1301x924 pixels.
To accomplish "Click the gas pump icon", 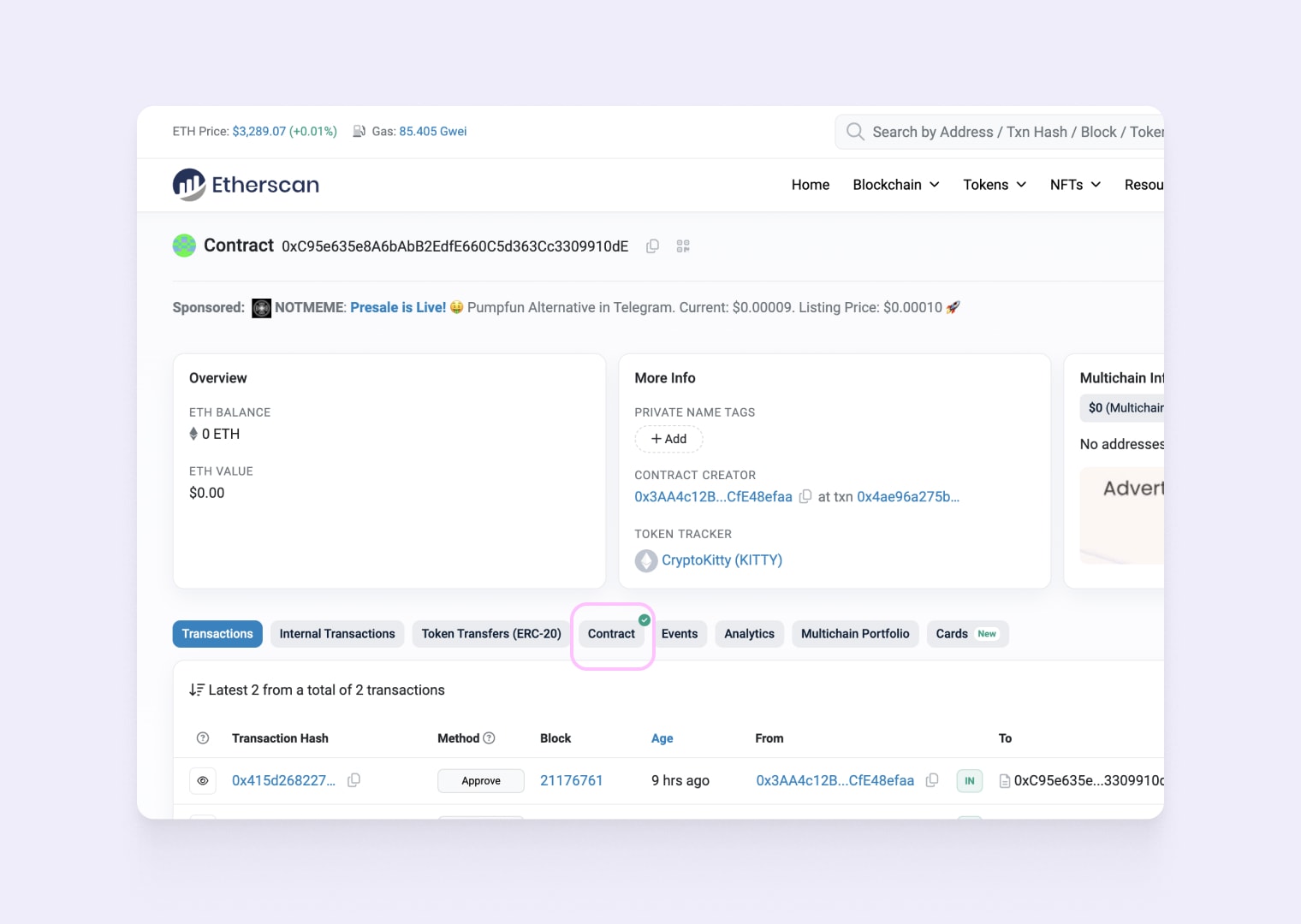I will (359, 132).
